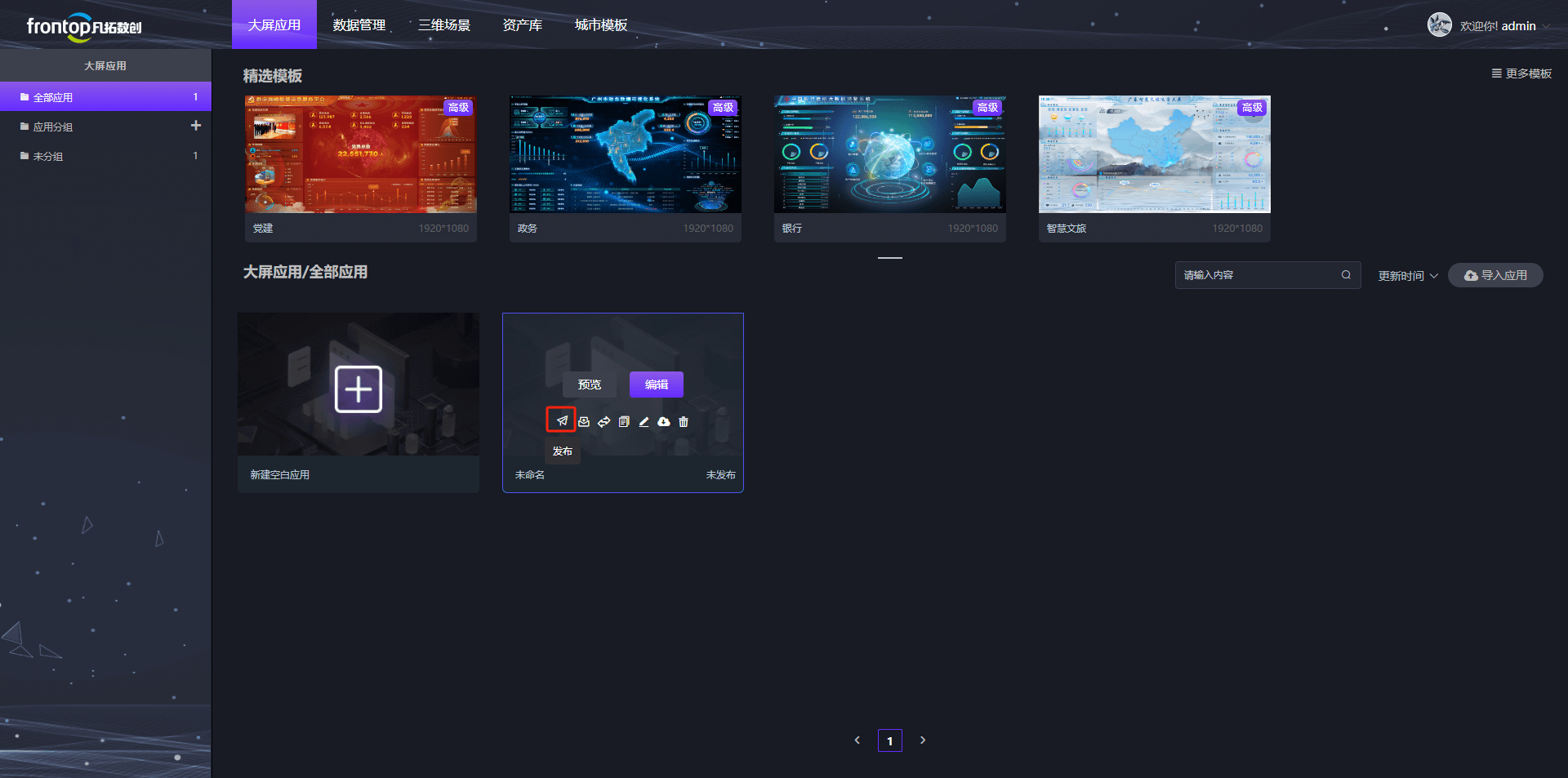Image resolution: width=1568 pixels, height=778 pixels.
Task: Switch to the 数据管理 tab
Action: [359, 25]
